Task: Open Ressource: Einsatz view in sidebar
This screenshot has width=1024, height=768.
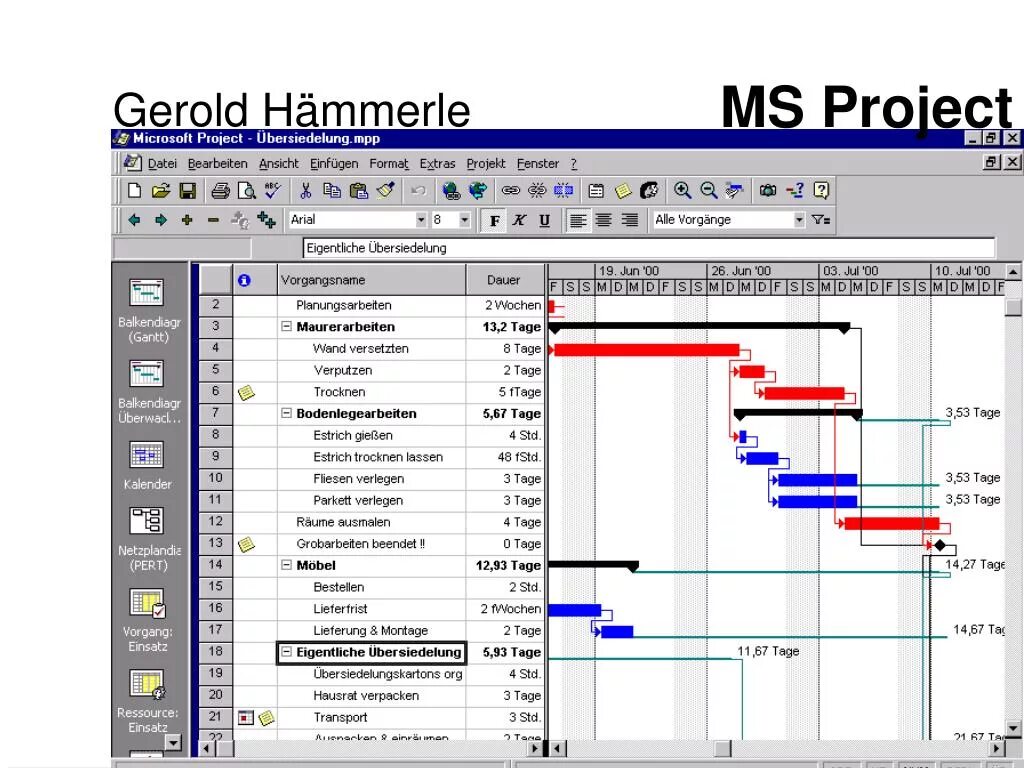Action: pos(148,701)
